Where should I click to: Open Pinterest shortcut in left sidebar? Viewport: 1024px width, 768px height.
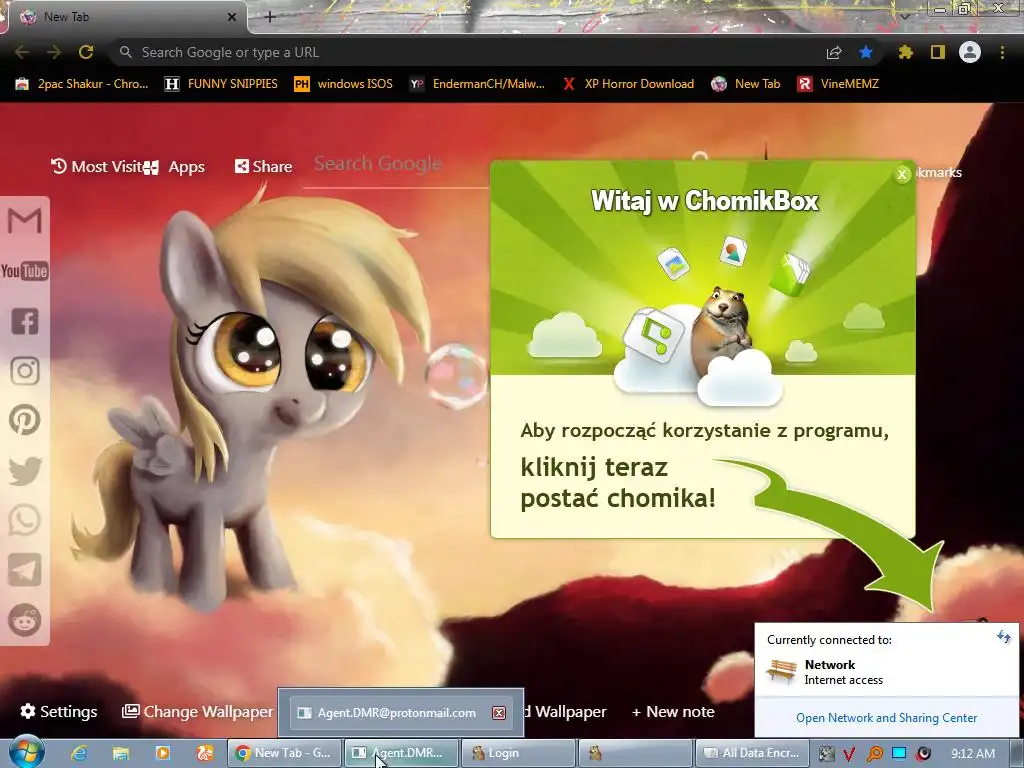tap(25, 420)
